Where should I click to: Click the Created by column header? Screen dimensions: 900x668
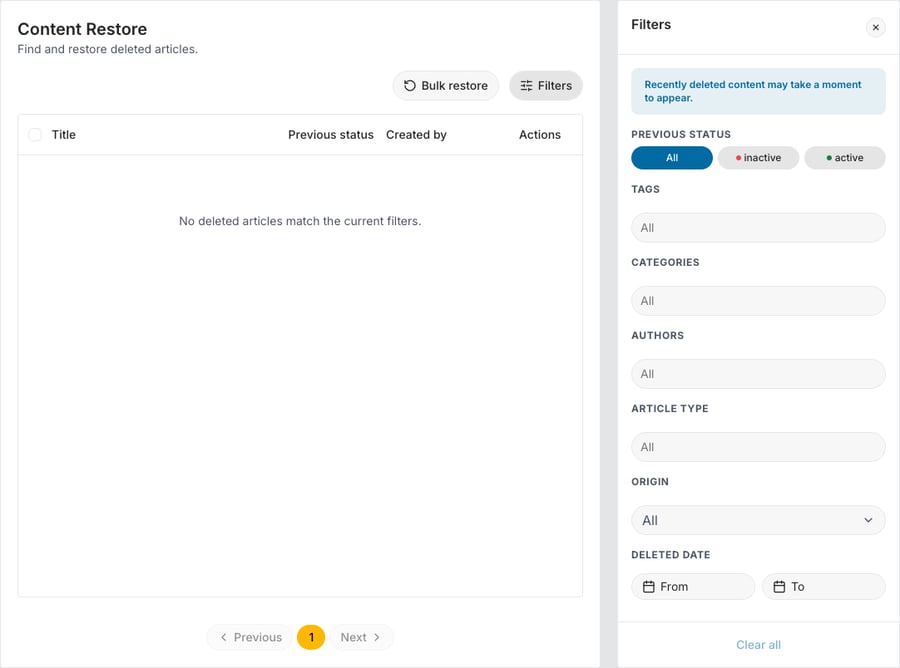[x=416, y=134]
